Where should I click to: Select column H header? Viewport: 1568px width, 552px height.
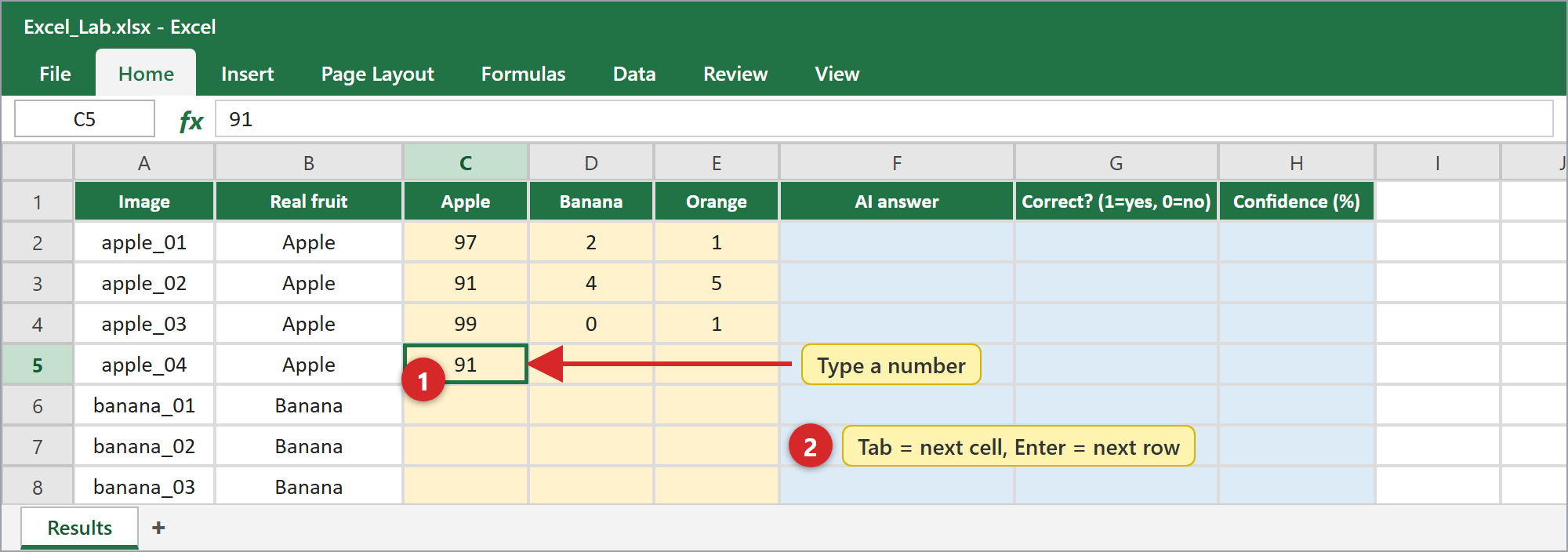click(x=1297, y=162)
